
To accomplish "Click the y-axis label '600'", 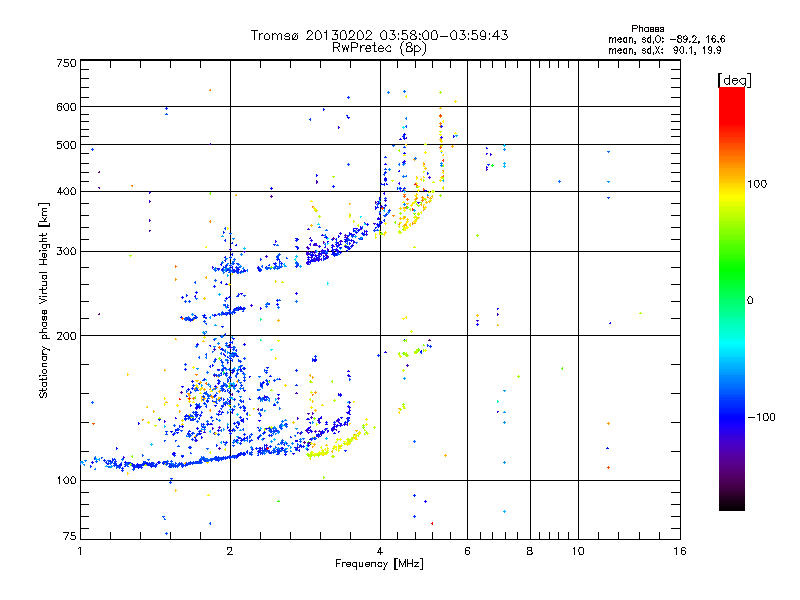I will click(66, 107).
